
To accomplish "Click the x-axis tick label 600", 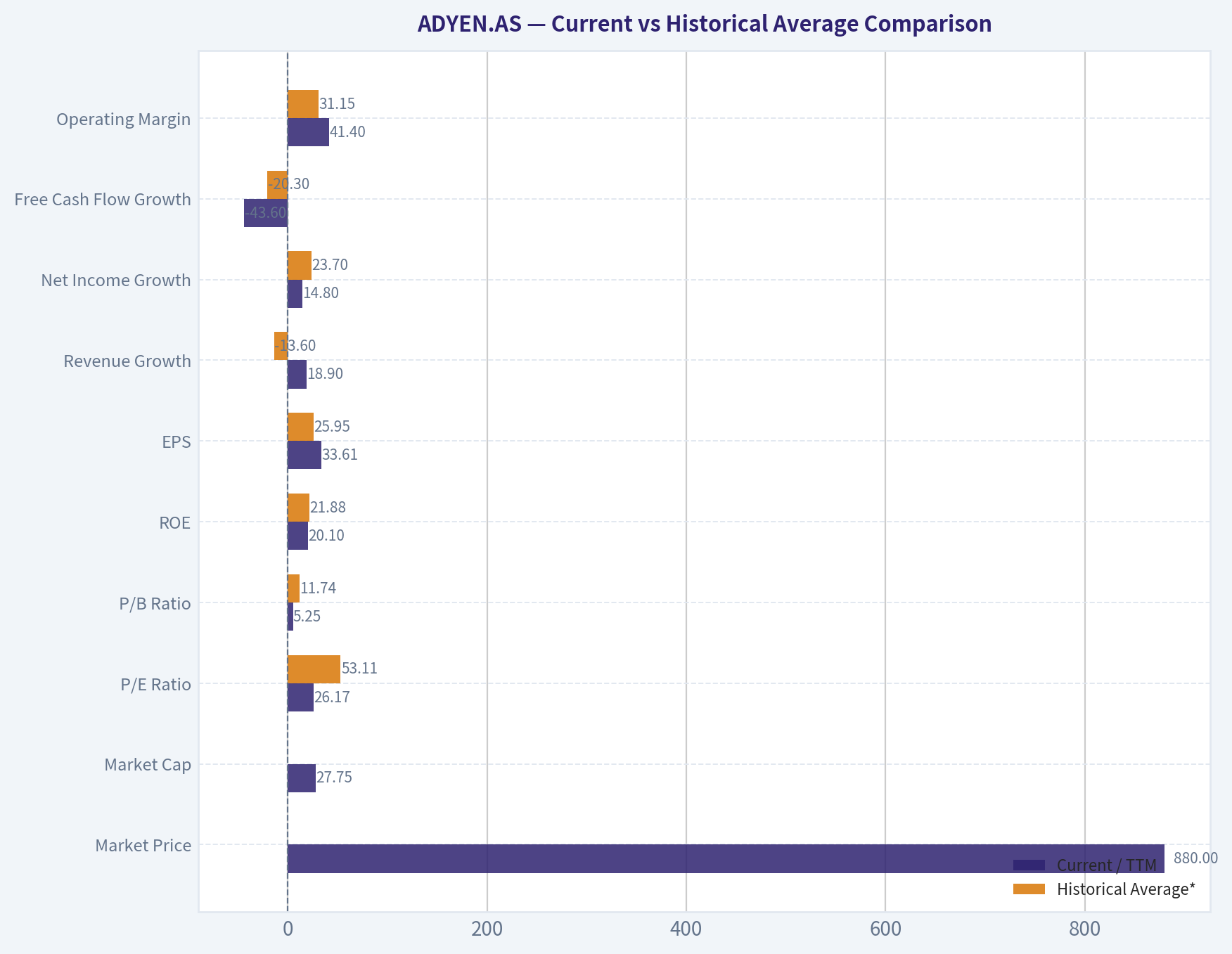I will [885, 929].
